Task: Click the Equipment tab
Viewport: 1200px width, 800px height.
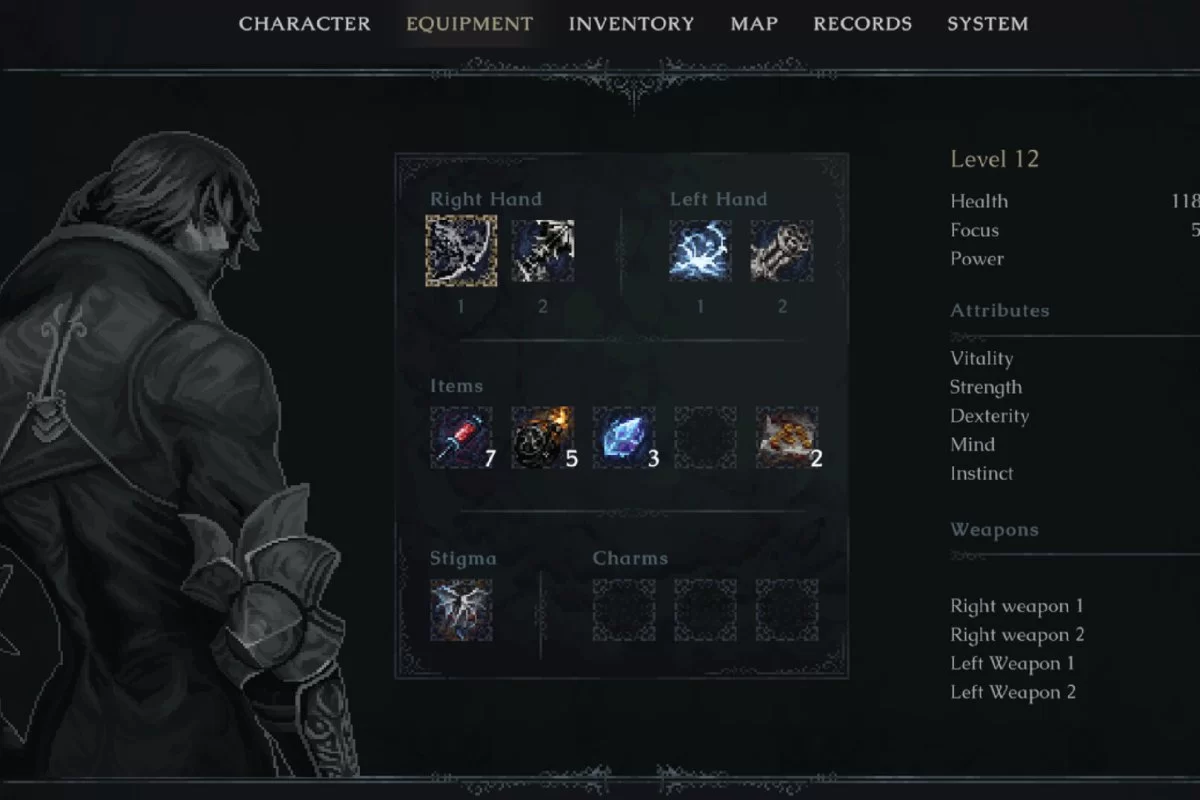Action: pos(470,24)
